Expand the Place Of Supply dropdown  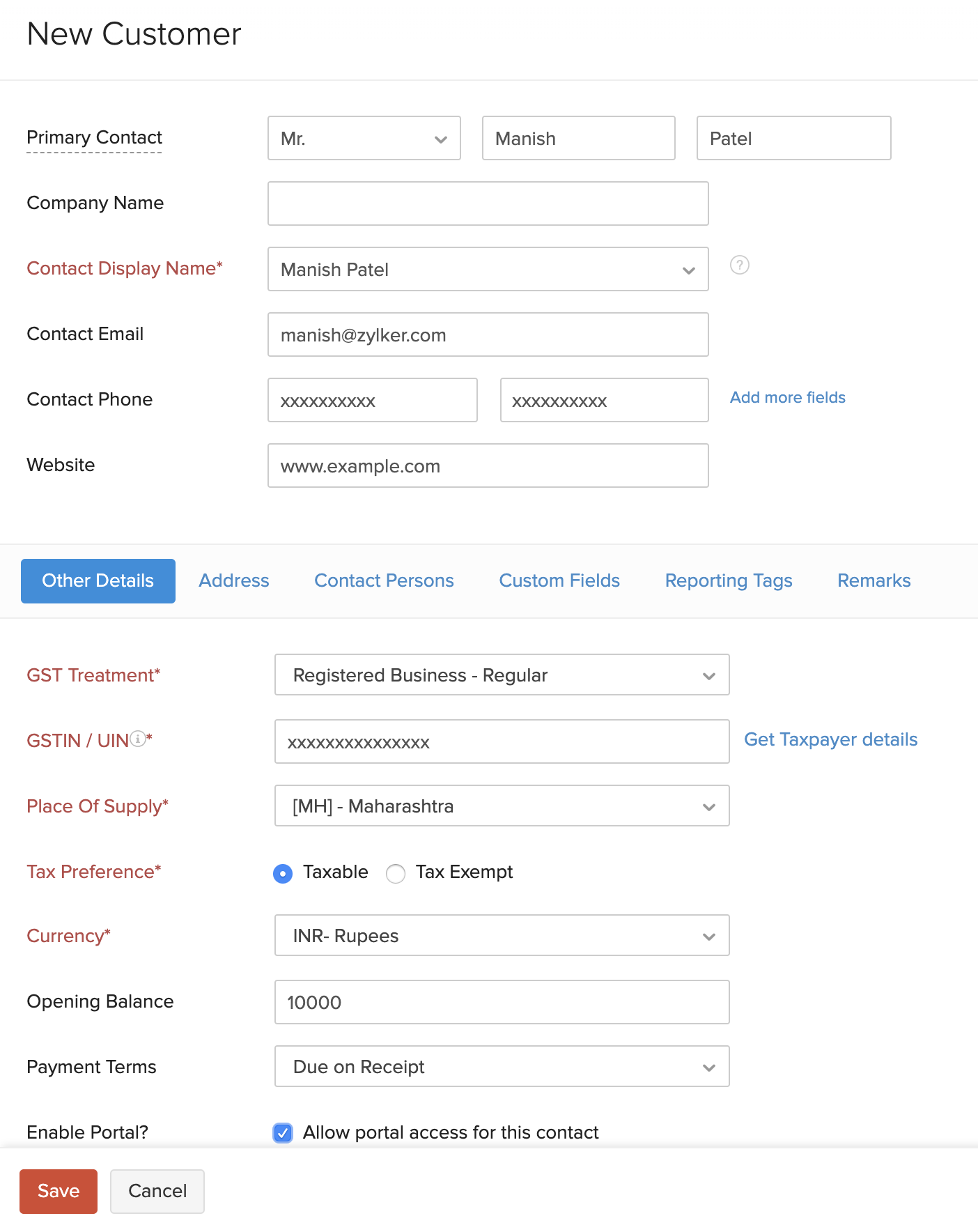pos(502,806)
